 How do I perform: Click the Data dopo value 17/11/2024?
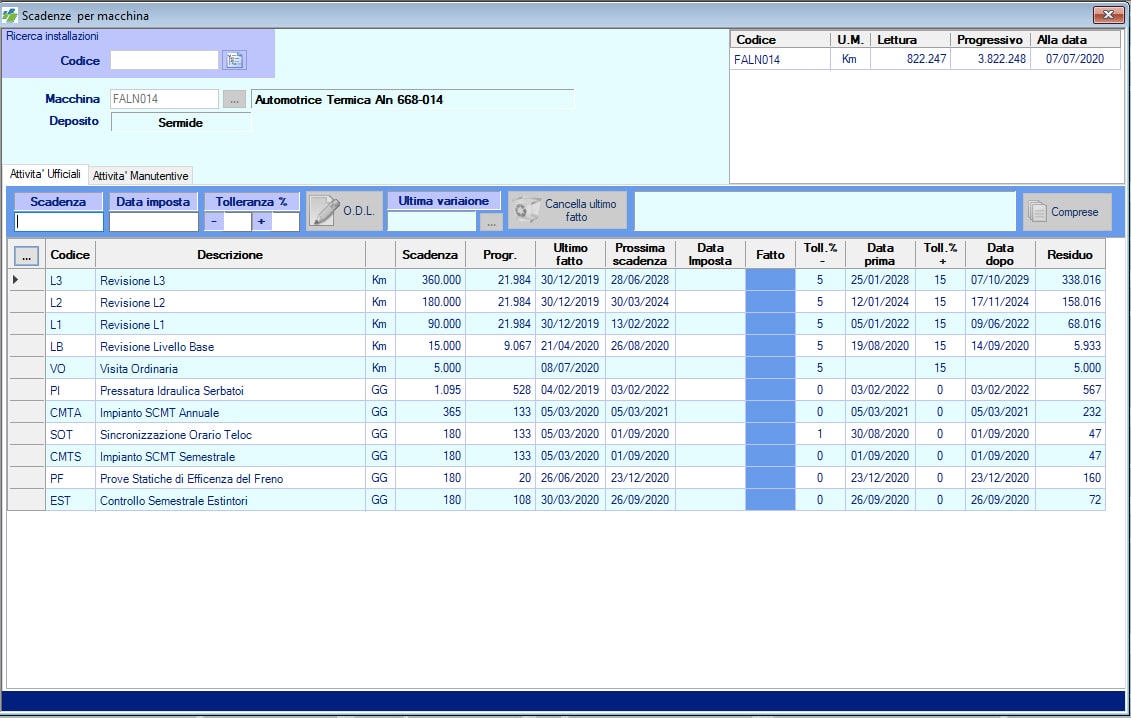tap(1000, 302)
